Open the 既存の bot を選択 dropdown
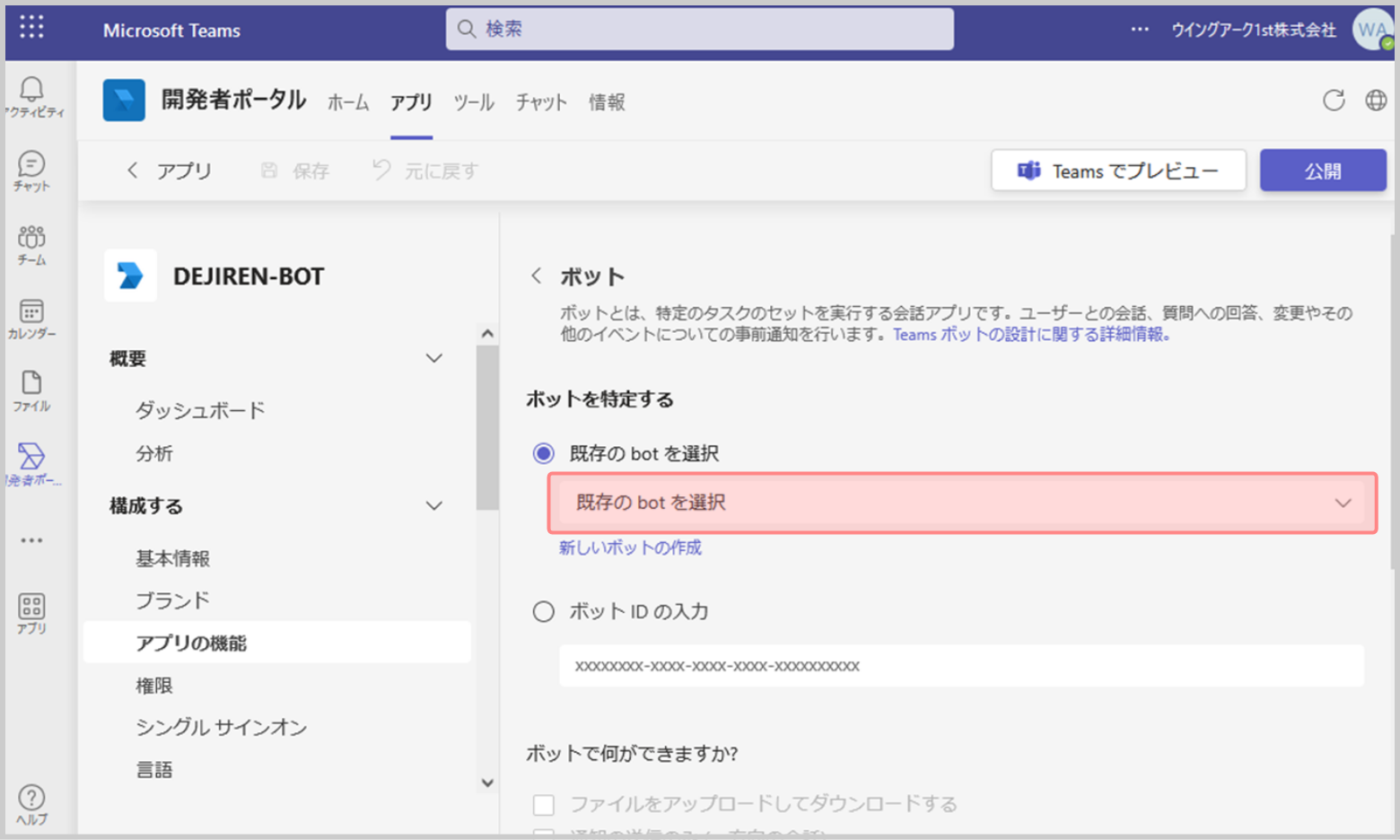The image size is (1400, 840). pos(962,503)
